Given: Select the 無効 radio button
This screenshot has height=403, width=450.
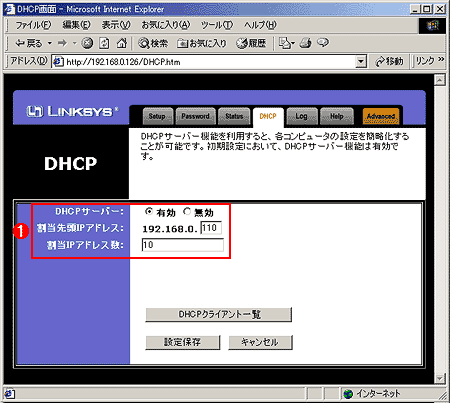Looking at the screenshot, I should click(x=187, y=211).
